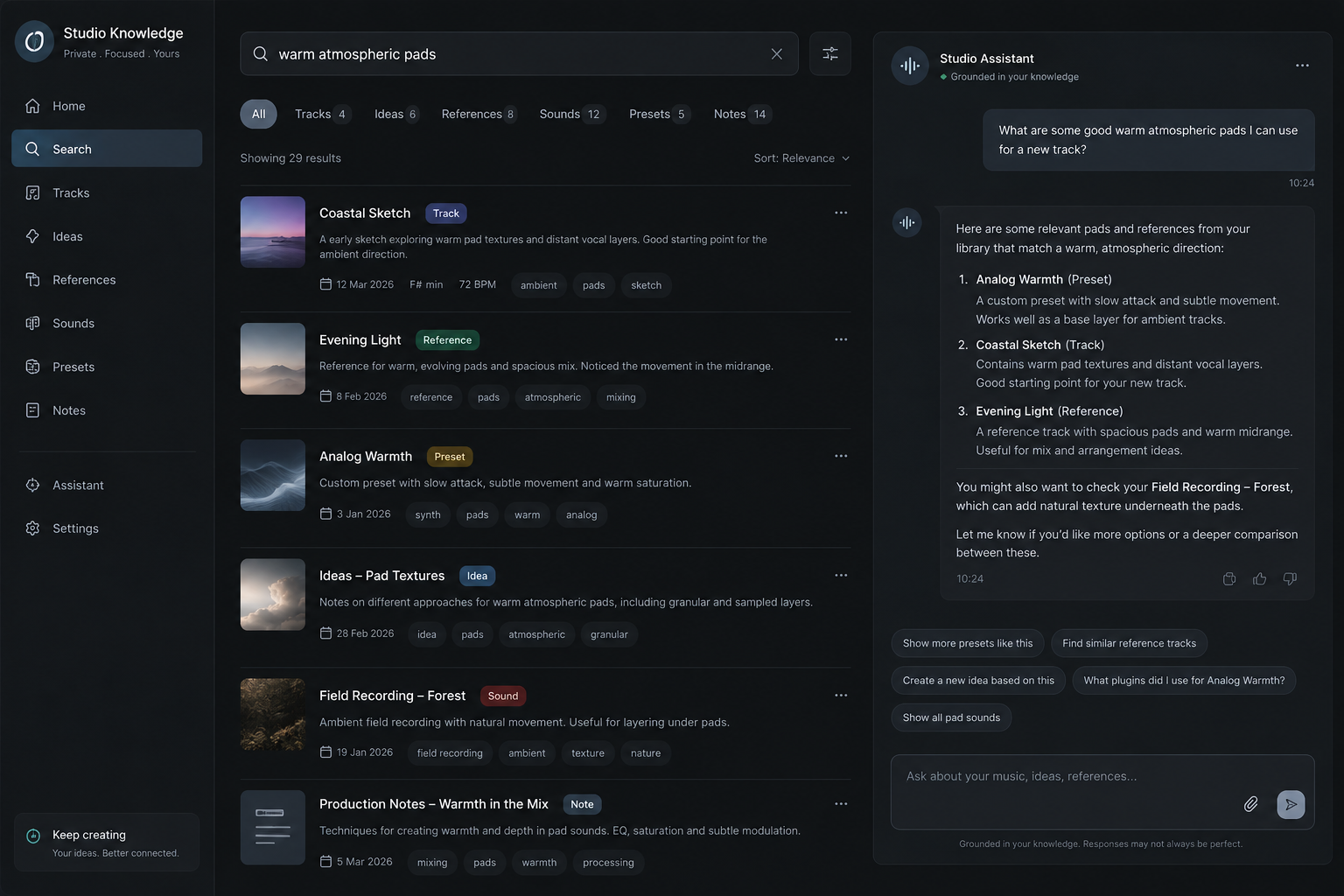The height and width of the screenshot is (896, 1344).
Task: Click the send message button
Action: 1291,804
